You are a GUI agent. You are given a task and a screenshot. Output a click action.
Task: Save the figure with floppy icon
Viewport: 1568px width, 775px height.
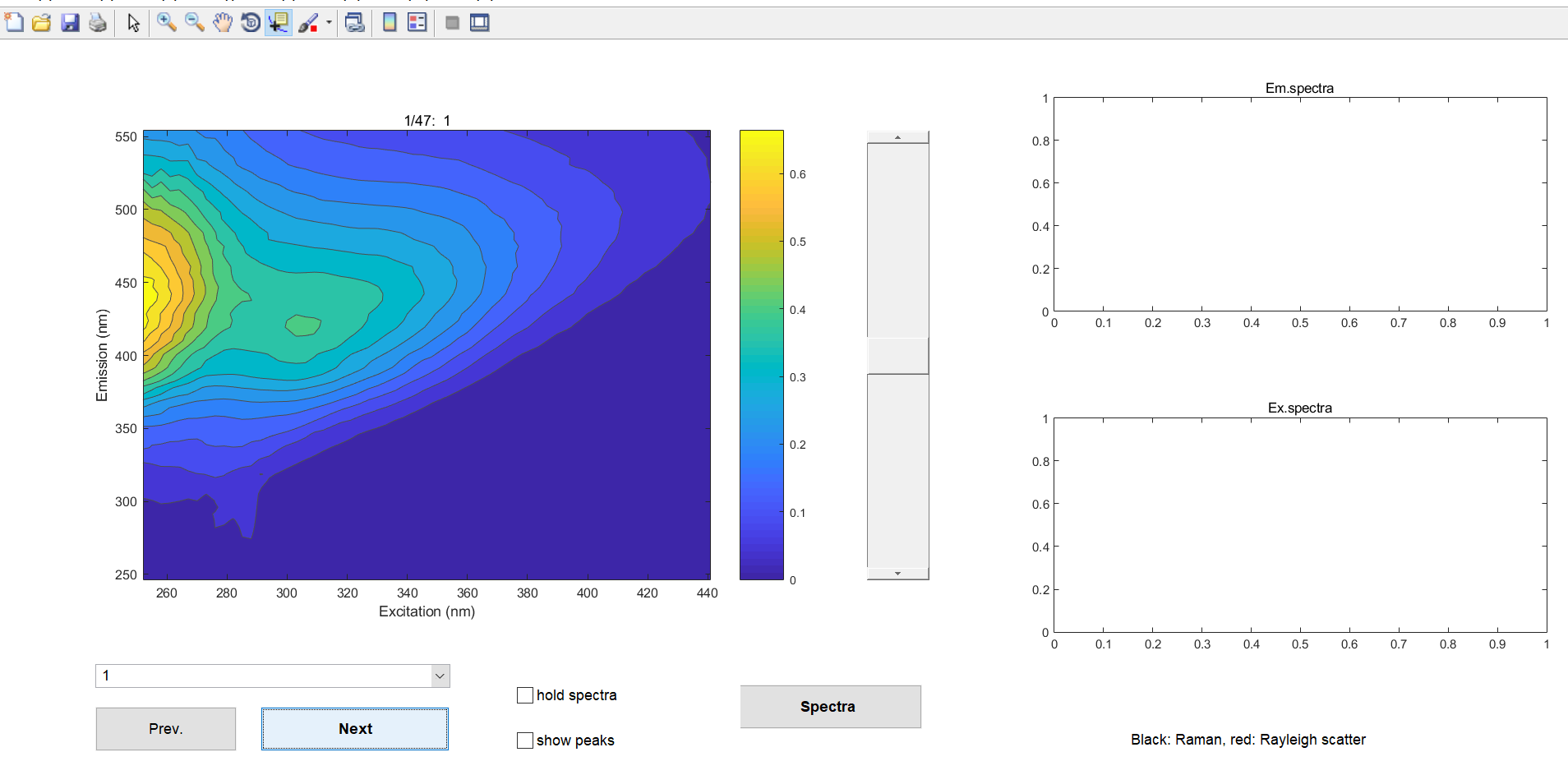pyautogui.click(x=71, y=23)
